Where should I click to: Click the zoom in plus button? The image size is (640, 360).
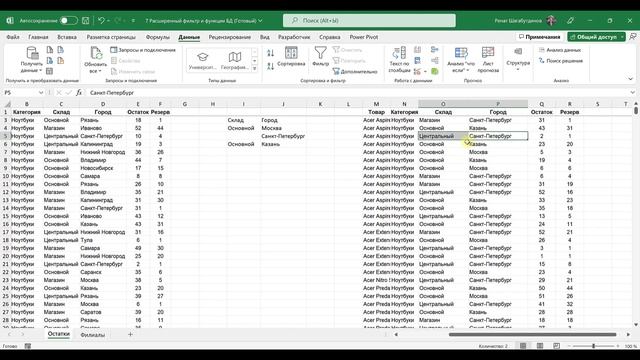(x=618, y=346)
